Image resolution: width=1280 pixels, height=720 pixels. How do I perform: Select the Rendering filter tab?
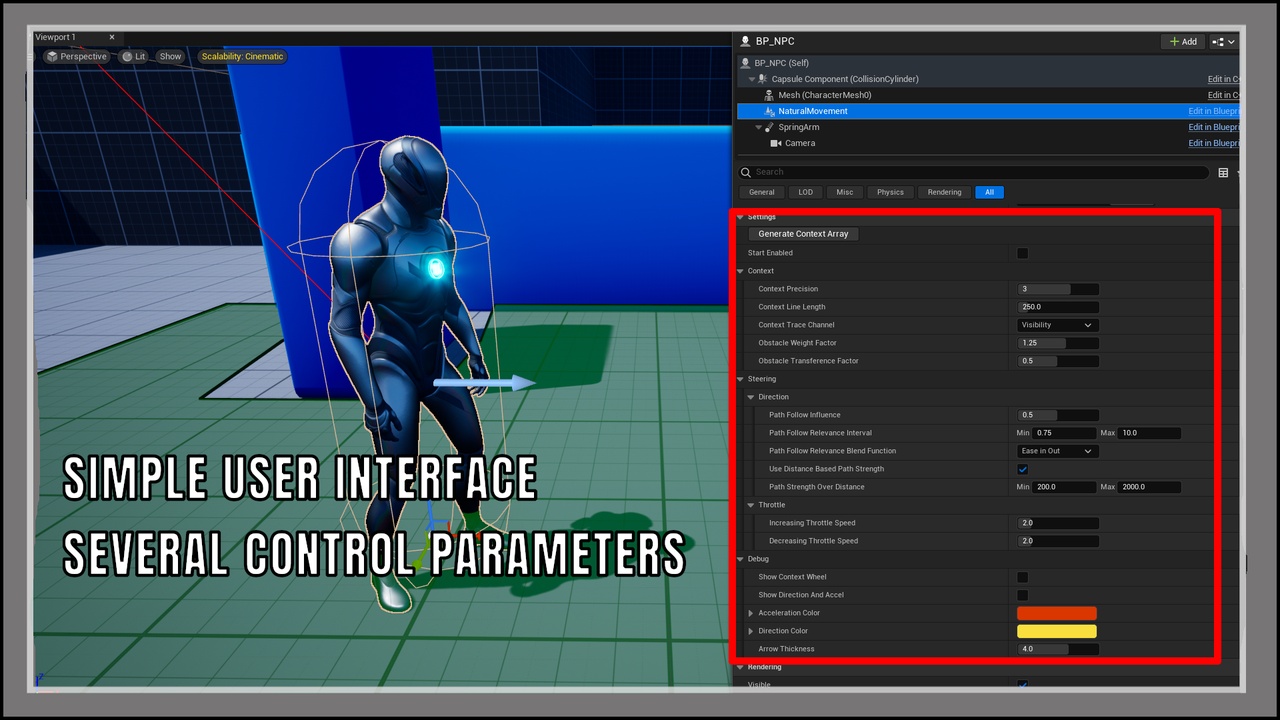[944, 192]
